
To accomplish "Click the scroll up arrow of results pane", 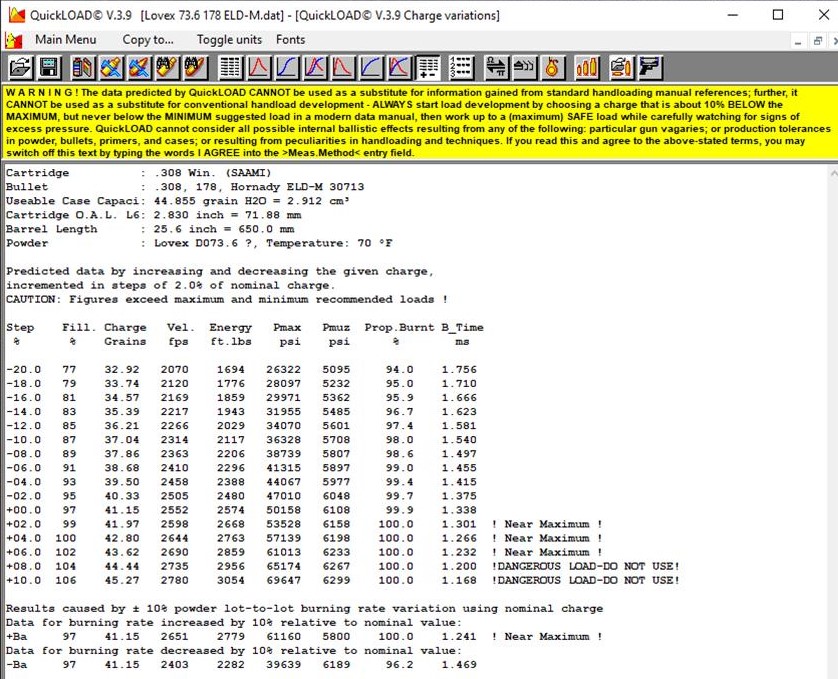I will point(833,173).
